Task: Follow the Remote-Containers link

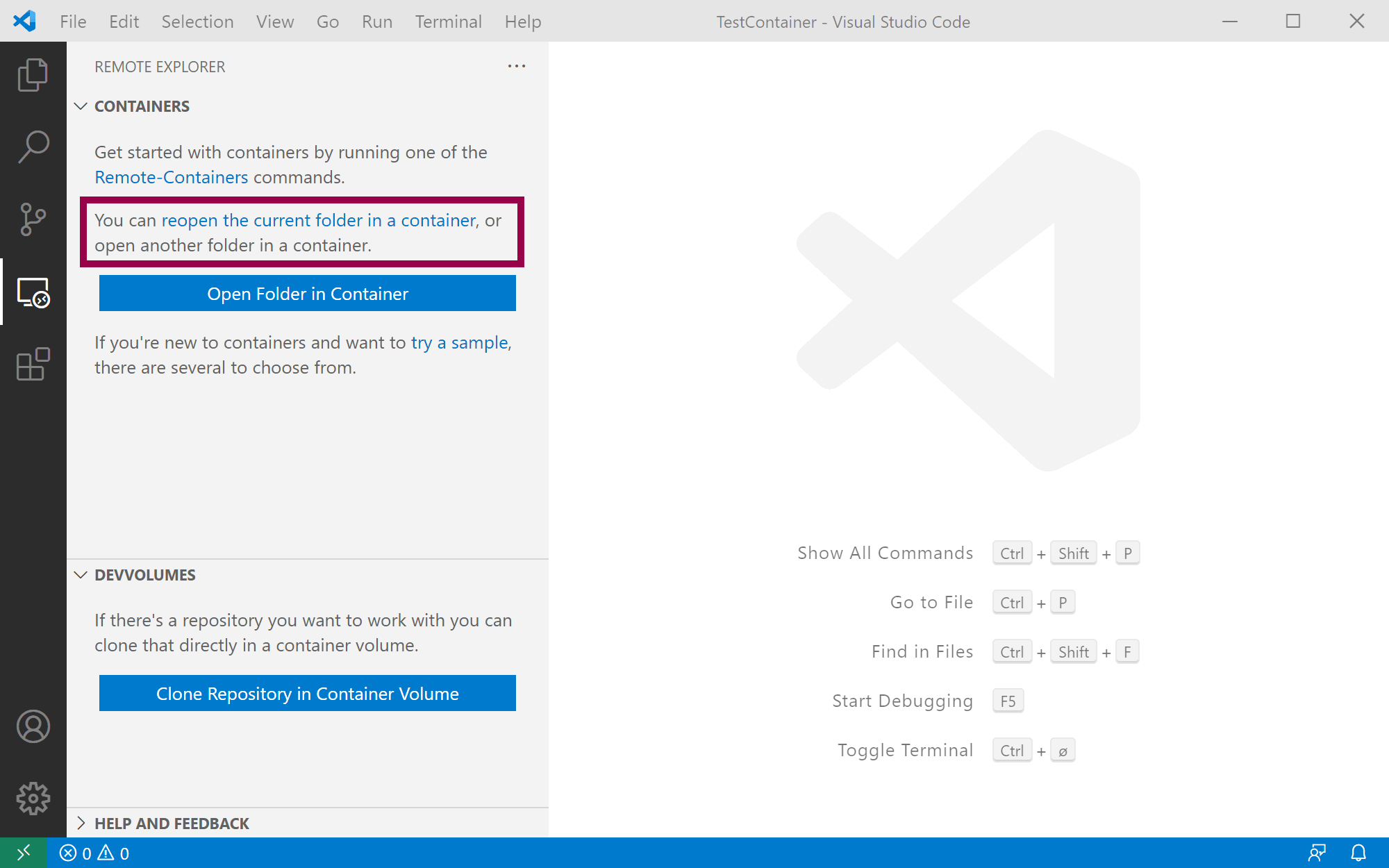Action: (171, 177)
